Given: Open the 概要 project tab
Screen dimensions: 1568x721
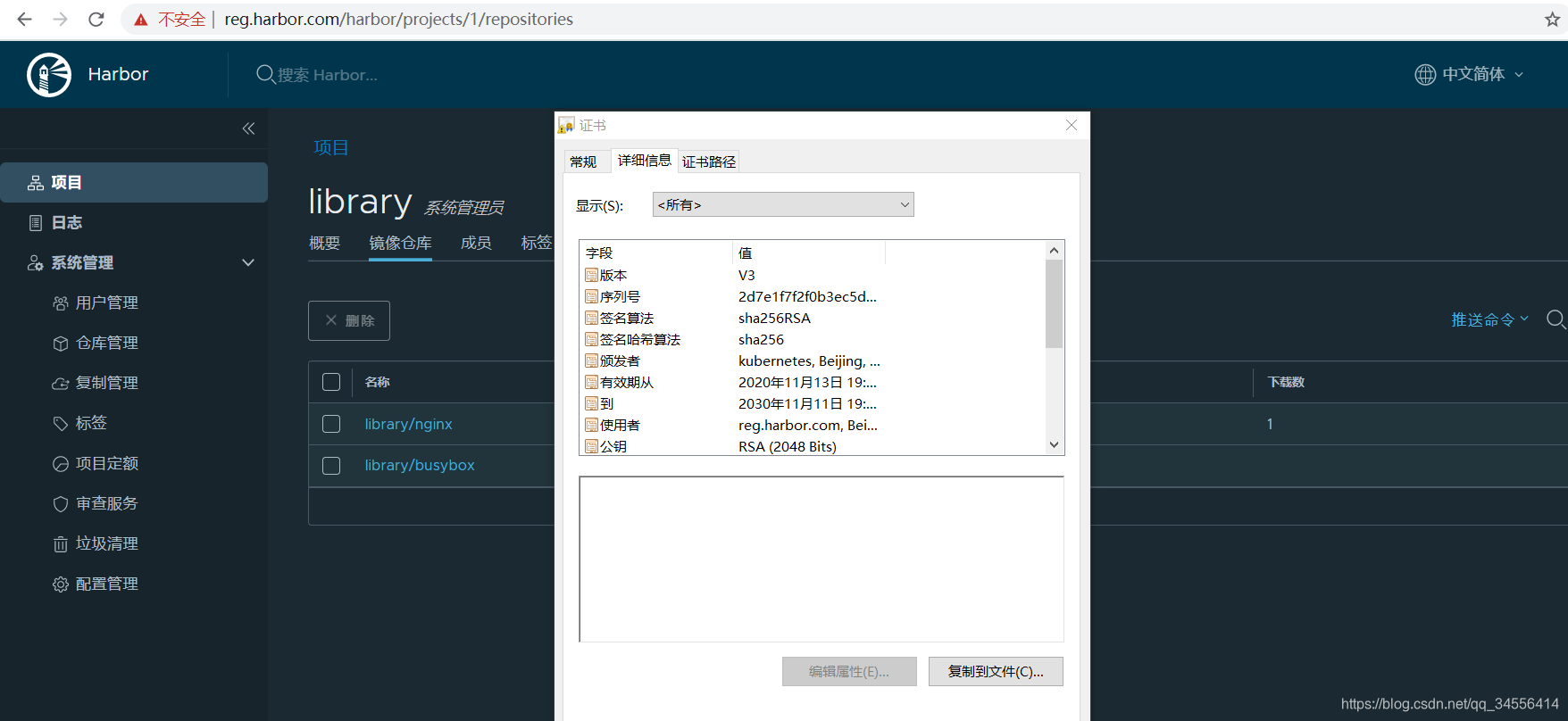Looking at the screenshot, I should [x=324, y=243].
